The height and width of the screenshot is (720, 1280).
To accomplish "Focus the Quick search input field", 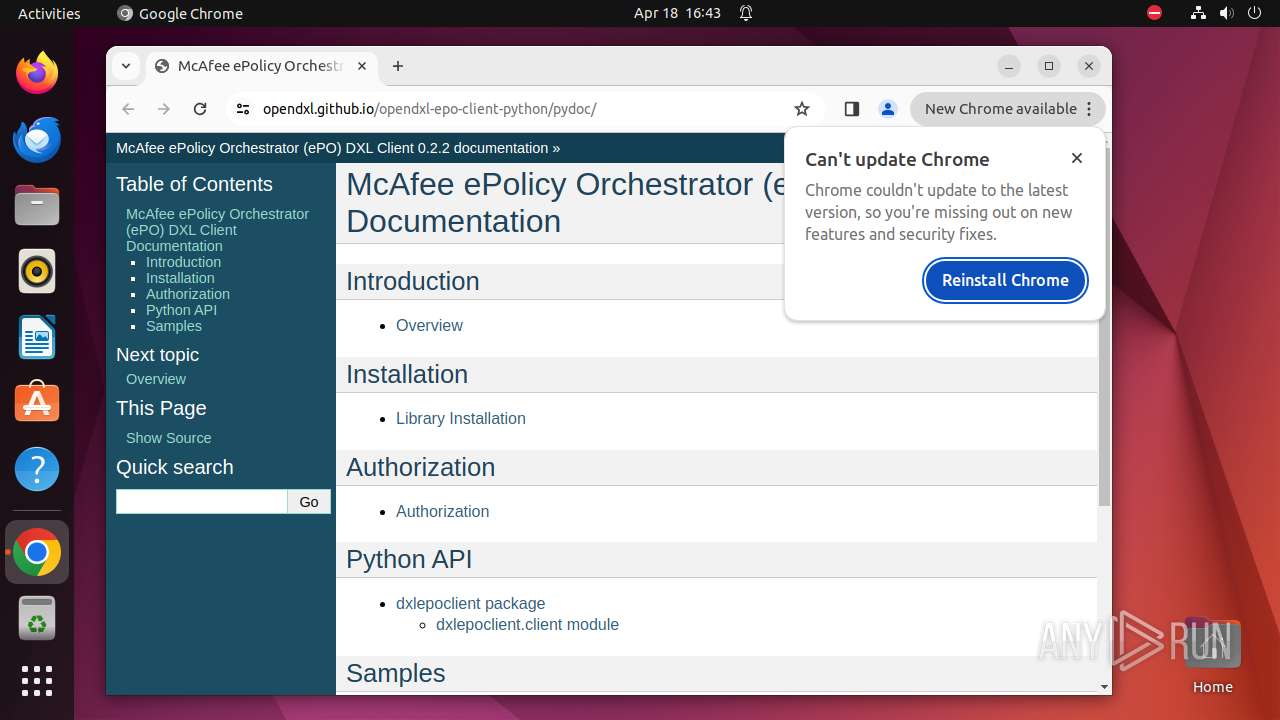I will tap(202, 502).
